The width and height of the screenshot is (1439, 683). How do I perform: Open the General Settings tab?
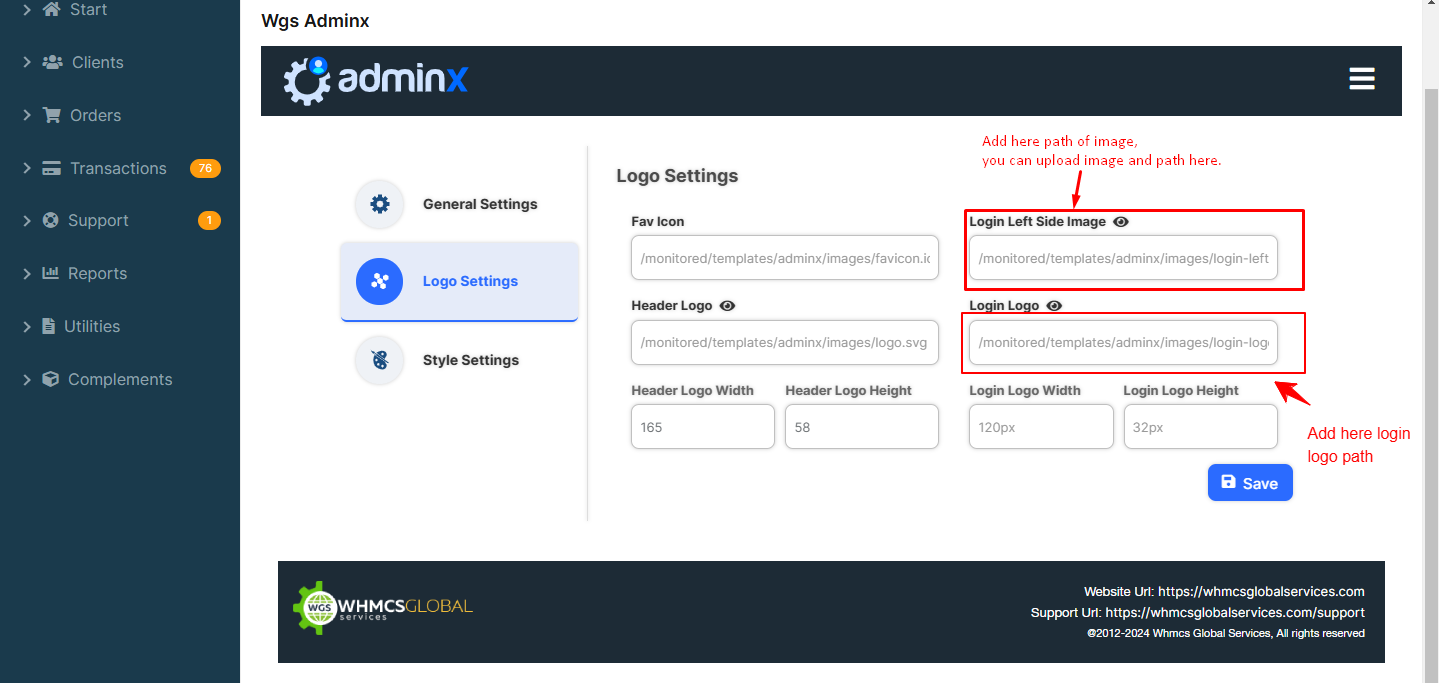click(x=479, y=204)
